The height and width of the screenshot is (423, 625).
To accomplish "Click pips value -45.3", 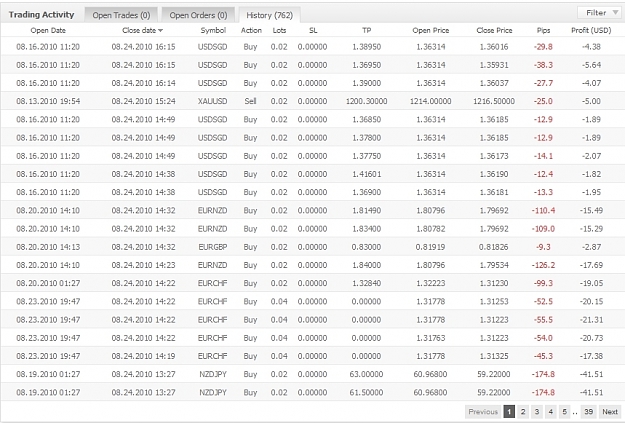I will pyautogui.click(x=543, y=356).
